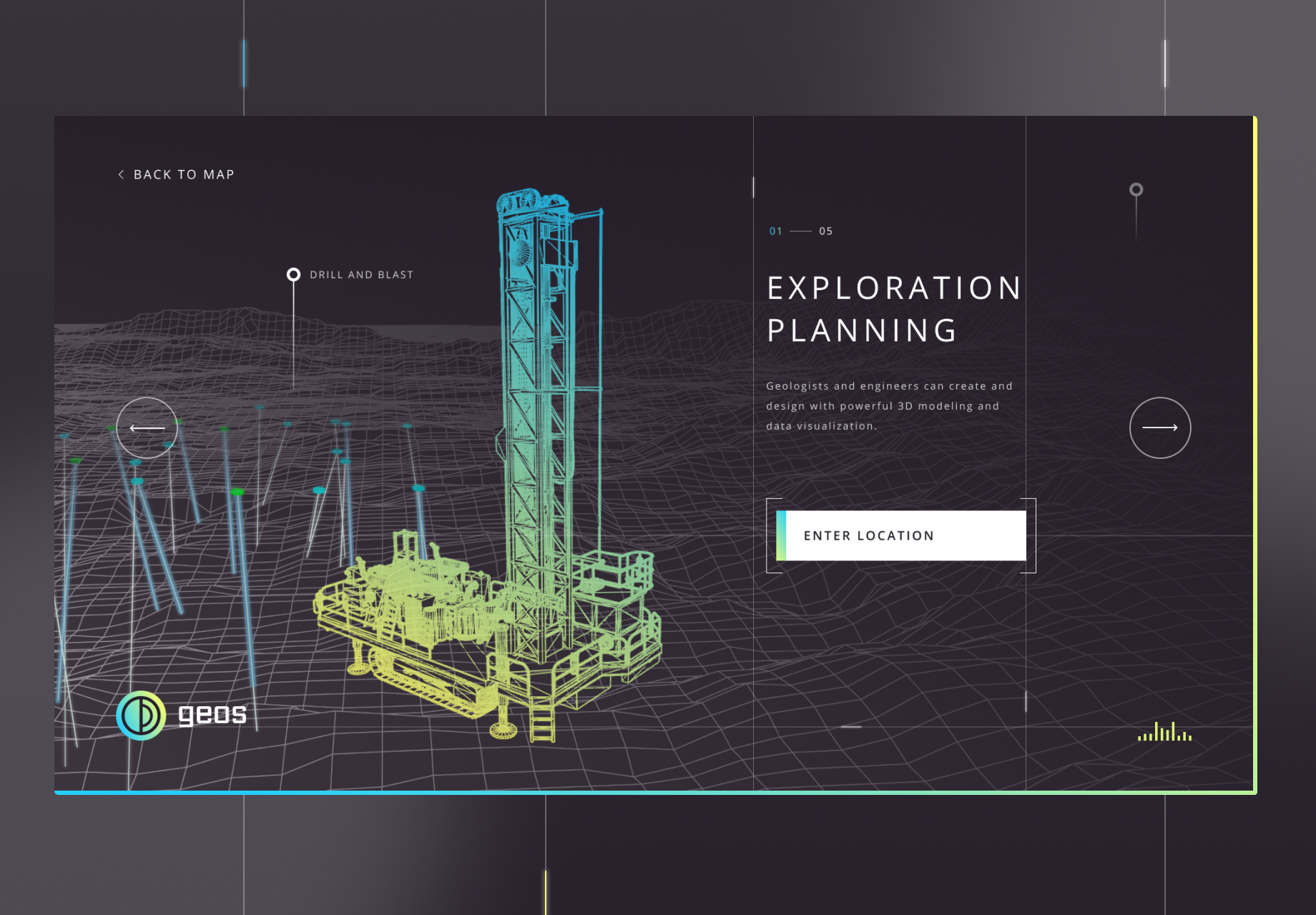
Task: Click the geos wordmark text
Action: 212,713
